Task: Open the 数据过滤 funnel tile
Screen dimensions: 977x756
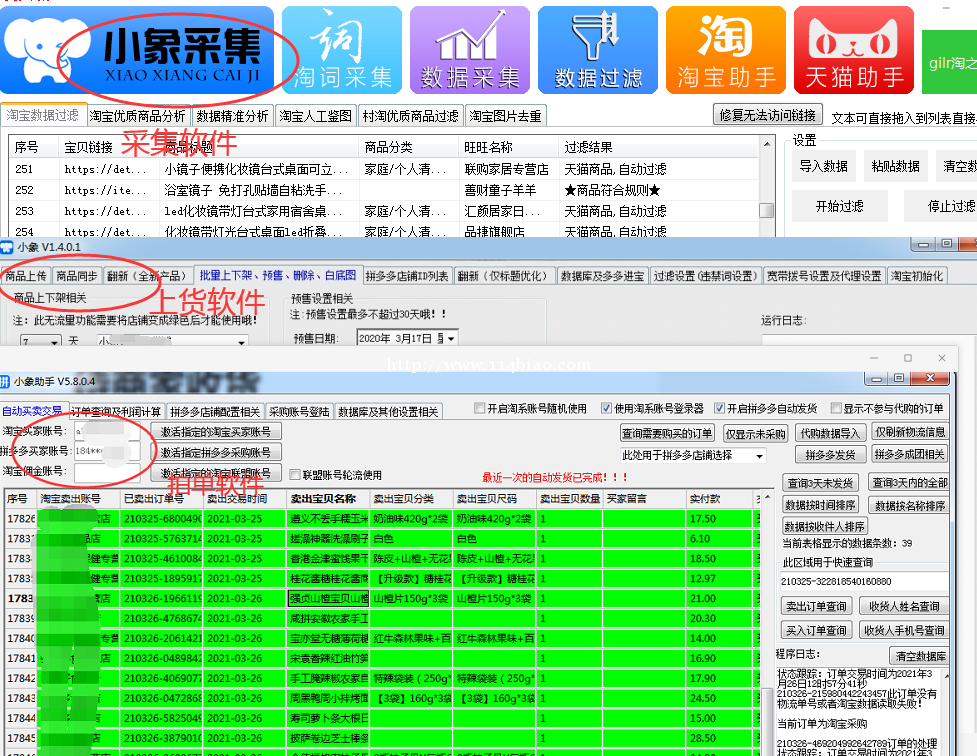Action: pos(598,50)
